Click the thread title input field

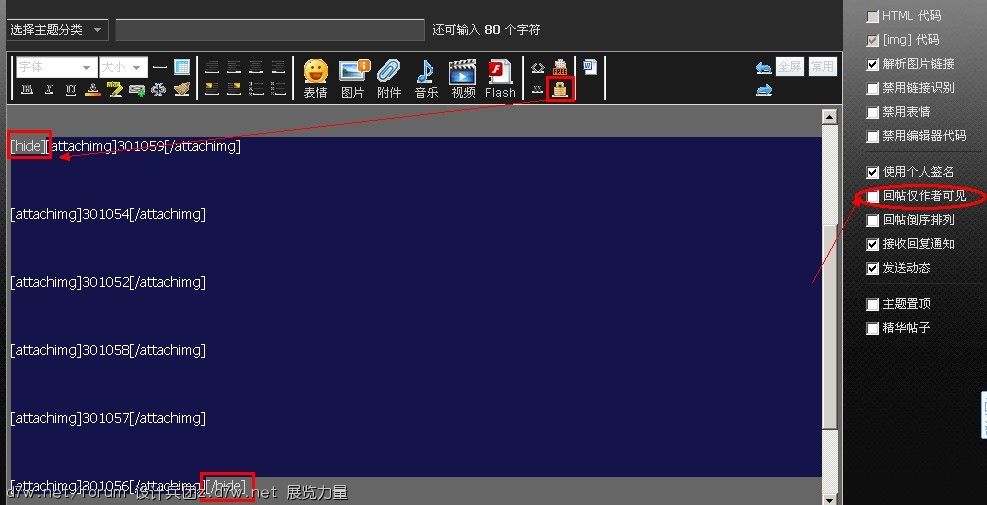270,30
